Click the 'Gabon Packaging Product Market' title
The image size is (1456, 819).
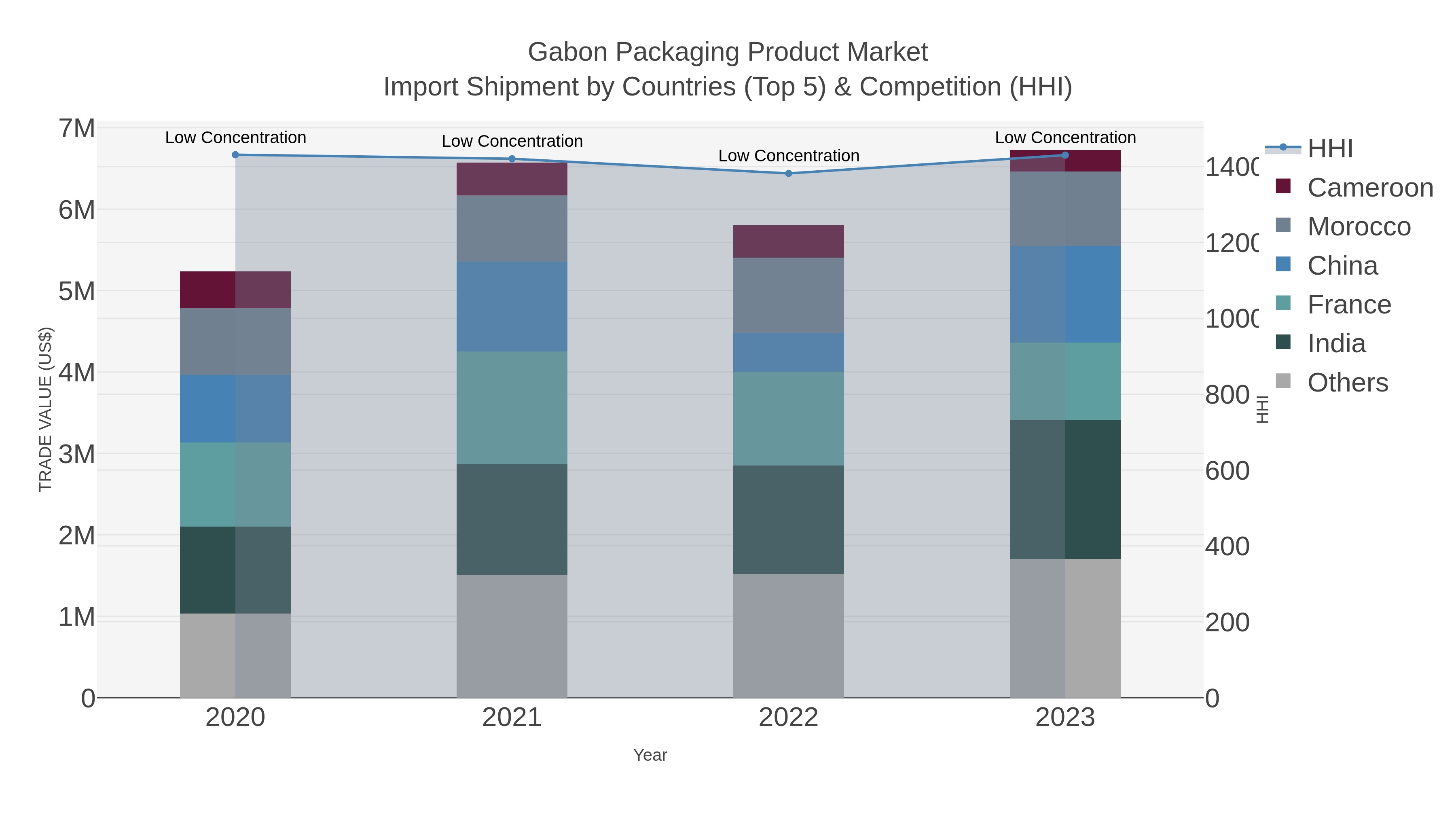(x=728, y=52)
